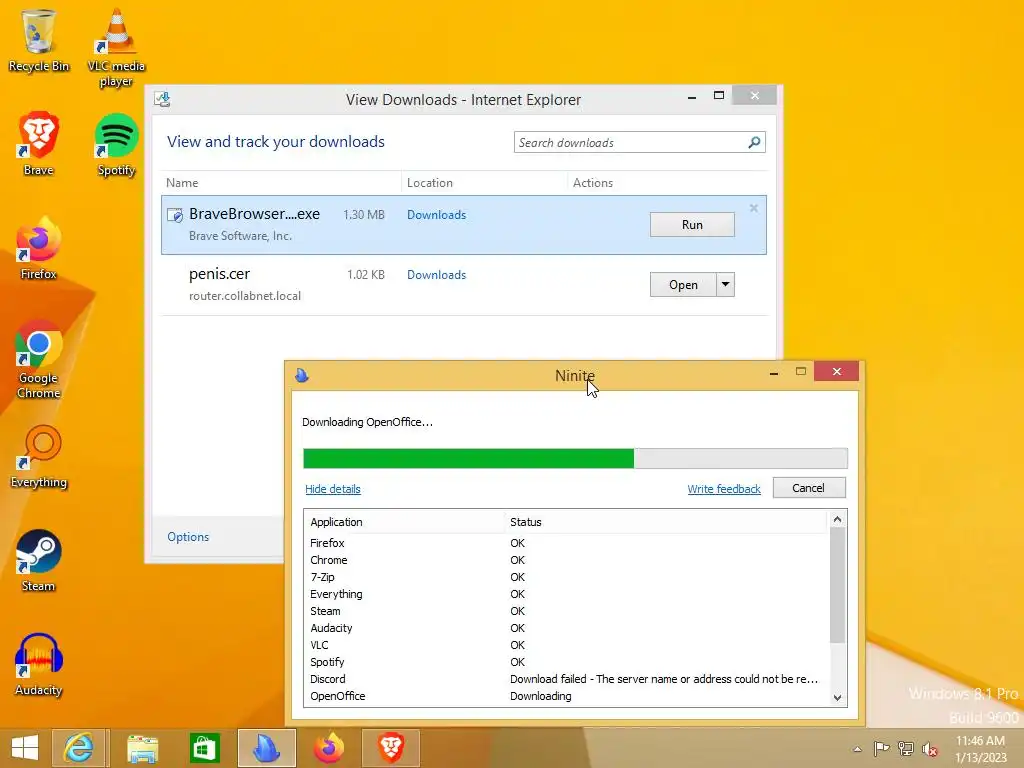This screenshot has height=768, width=1024.
Task: Select the Audacity row in Ninite list
Action: click(567, 628)
